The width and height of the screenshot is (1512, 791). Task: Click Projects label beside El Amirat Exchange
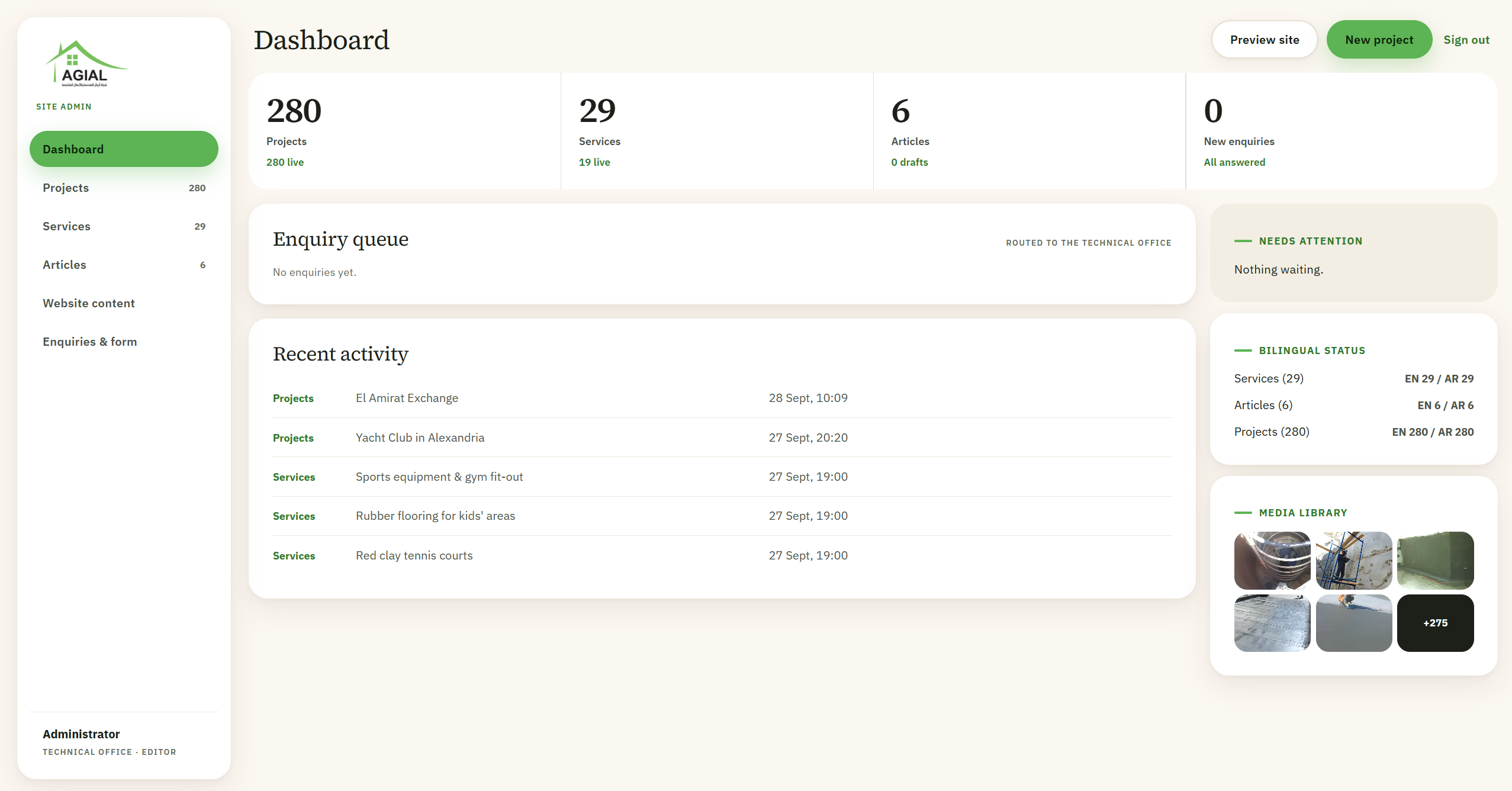(x=293, y=398)
